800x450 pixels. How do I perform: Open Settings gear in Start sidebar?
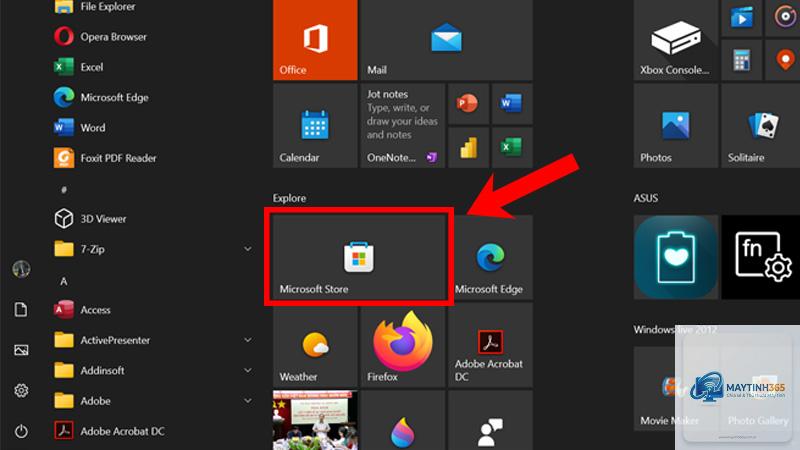point(21,391)
